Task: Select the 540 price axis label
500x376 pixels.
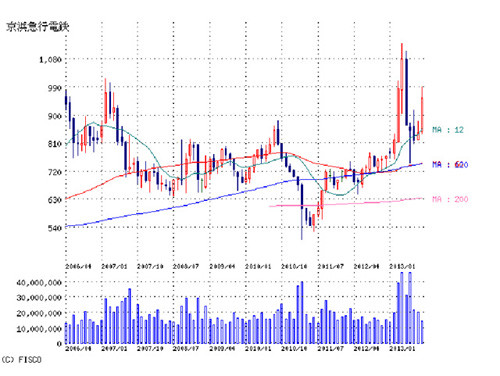Action: (55, 228)
